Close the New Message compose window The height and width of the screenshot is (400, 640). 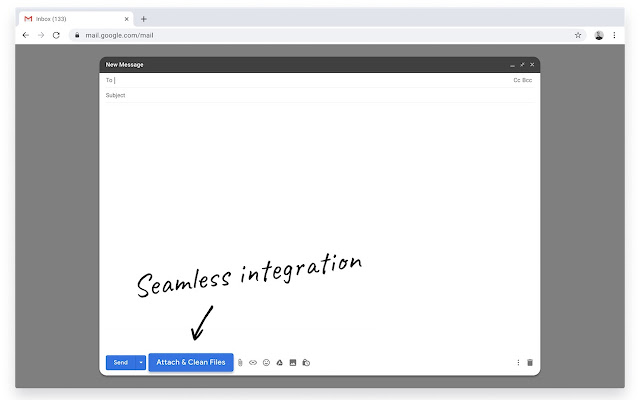(532, 65)
